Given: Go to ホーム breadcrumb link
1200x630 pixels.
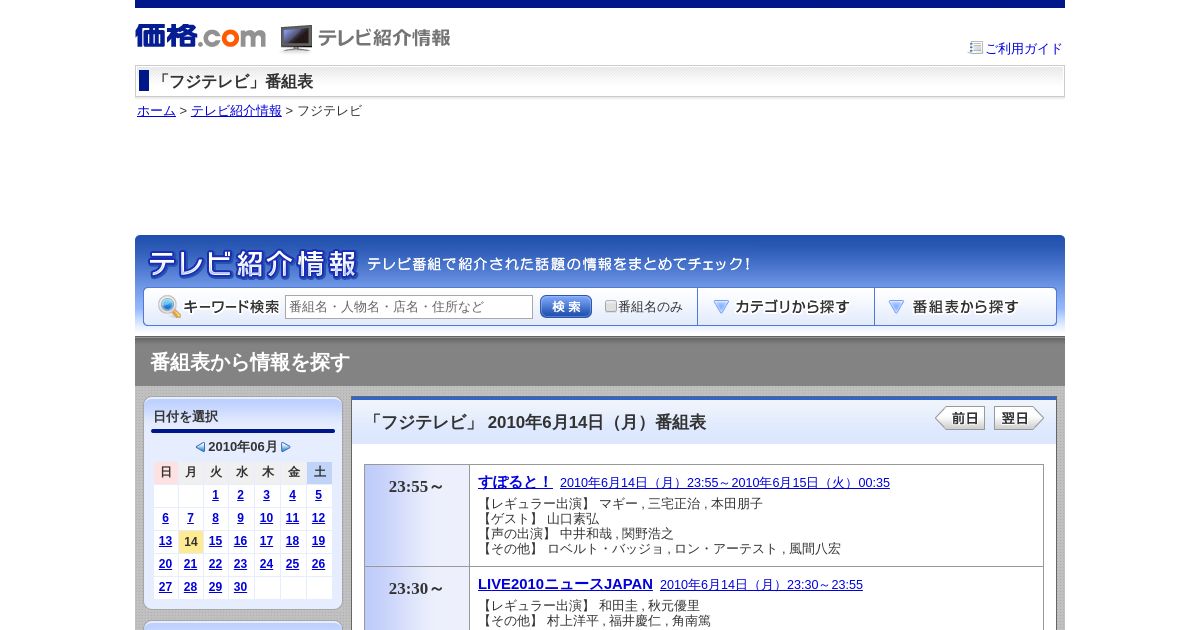Looking at the screenshot, I should pos(156,111).
